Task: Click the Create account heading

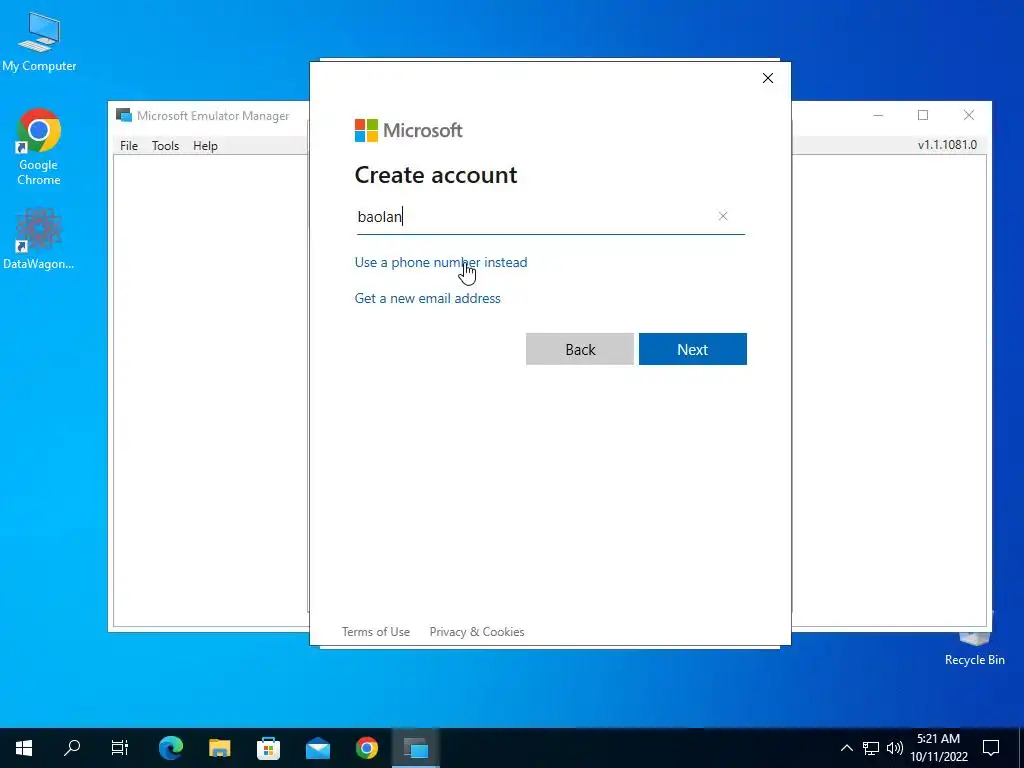Action: click(x=436, y=175)
